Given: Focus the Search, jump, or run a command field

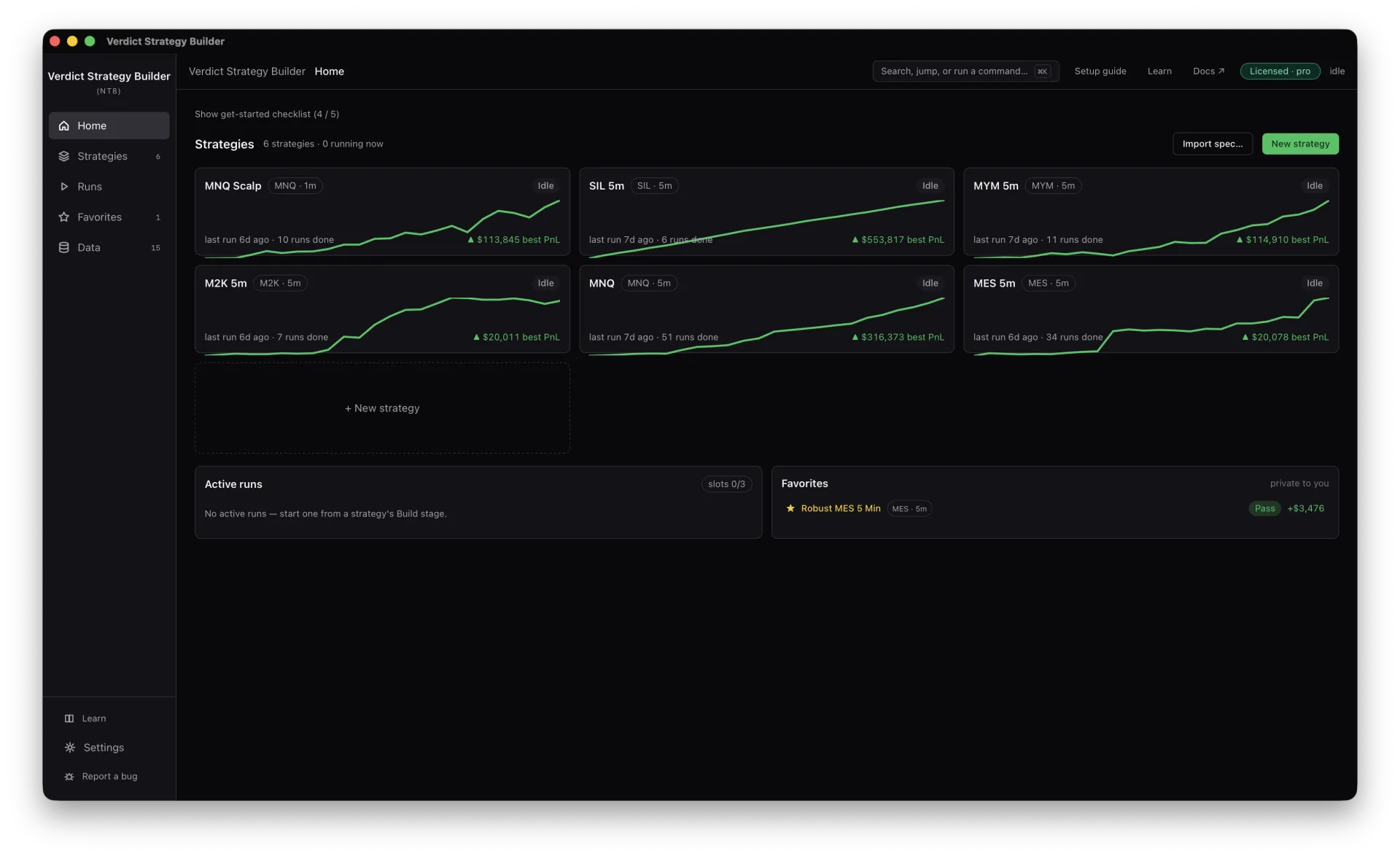Looking at the screenshot, I should click(965, 71).
